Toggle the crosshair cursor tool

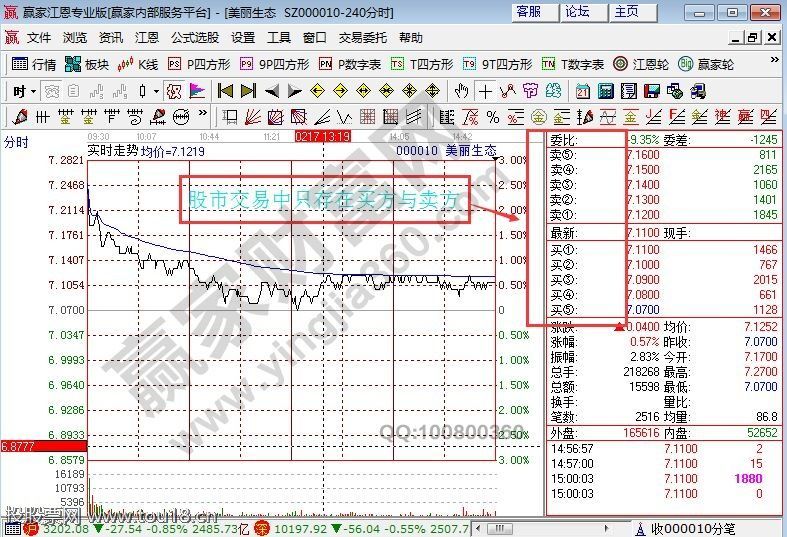[x=485, y=91]
